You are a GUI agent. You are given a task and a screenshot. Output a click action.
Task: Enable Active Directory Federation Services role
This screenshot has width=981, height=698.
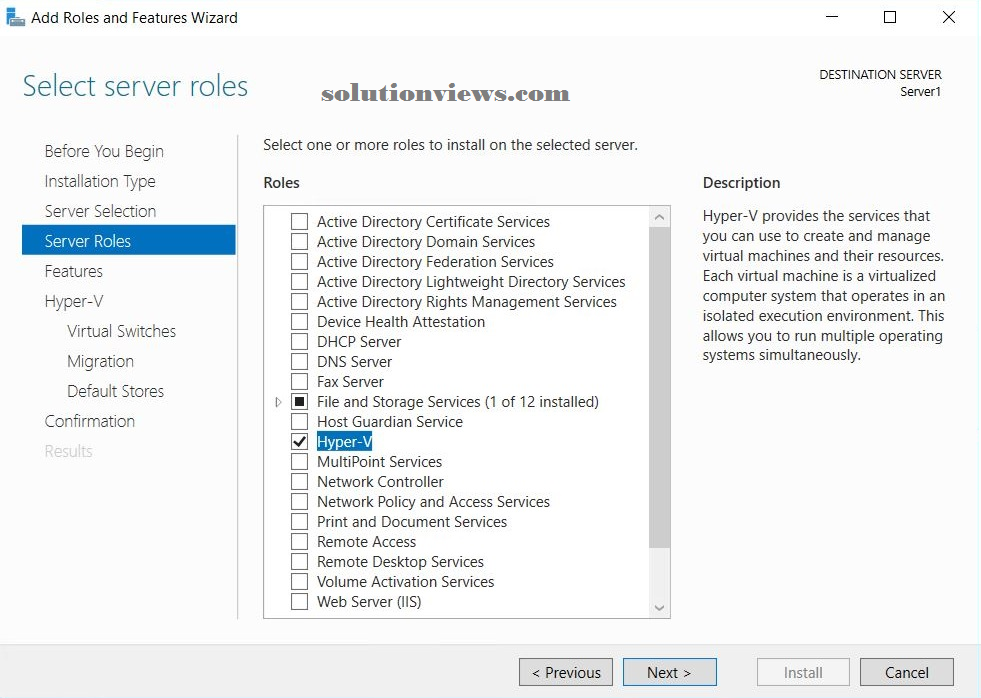300,261
